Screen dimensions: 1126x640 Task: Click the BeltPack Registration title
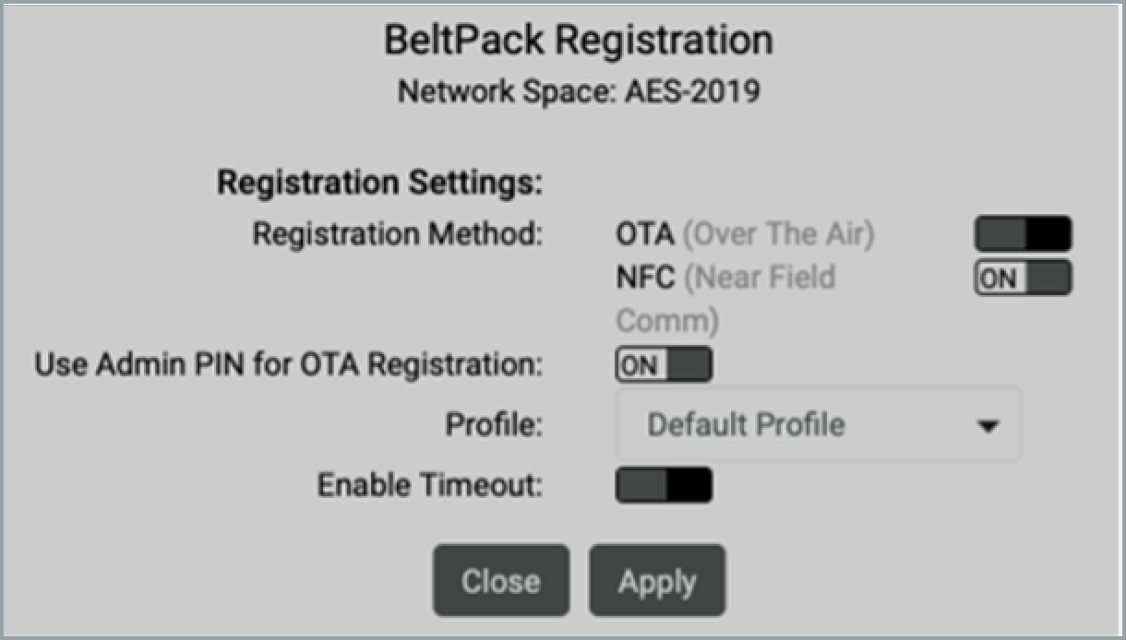(578, 41)
